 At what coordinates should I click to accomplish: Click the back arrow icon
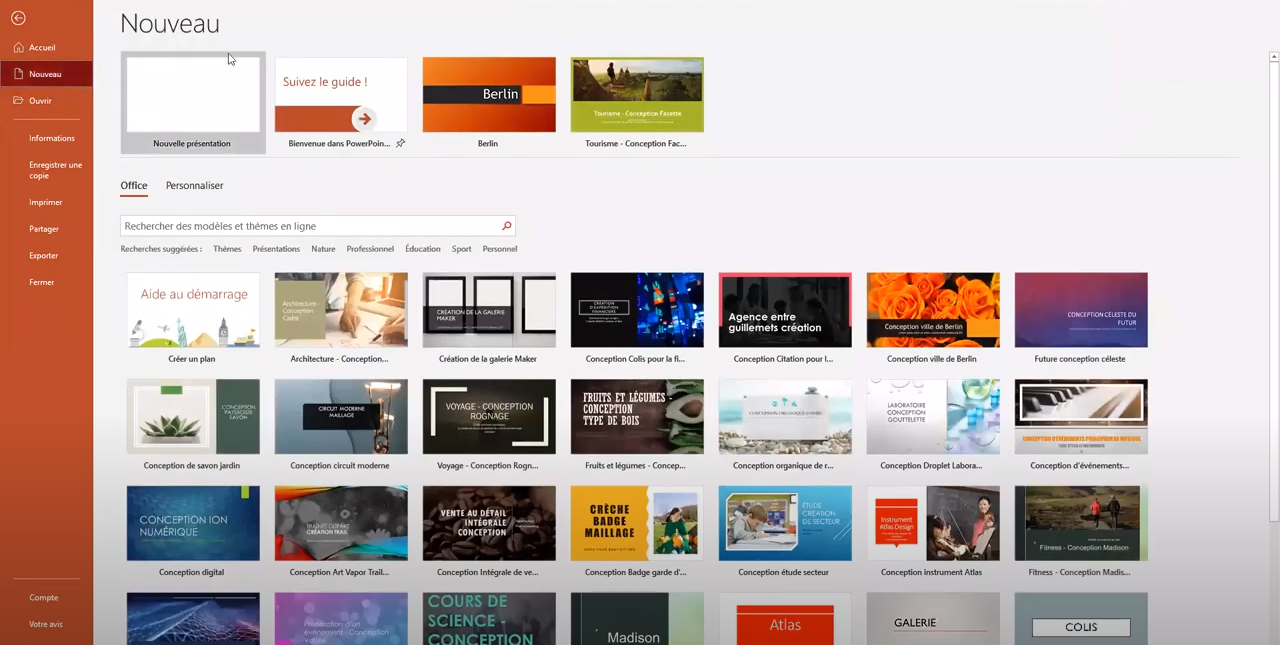(x=18, y=18)
